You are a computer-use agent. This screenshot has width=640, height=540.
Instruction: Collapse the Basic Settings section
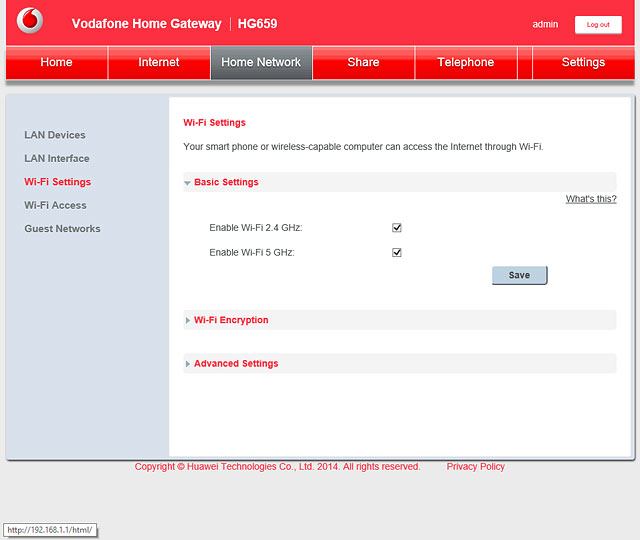400,182
